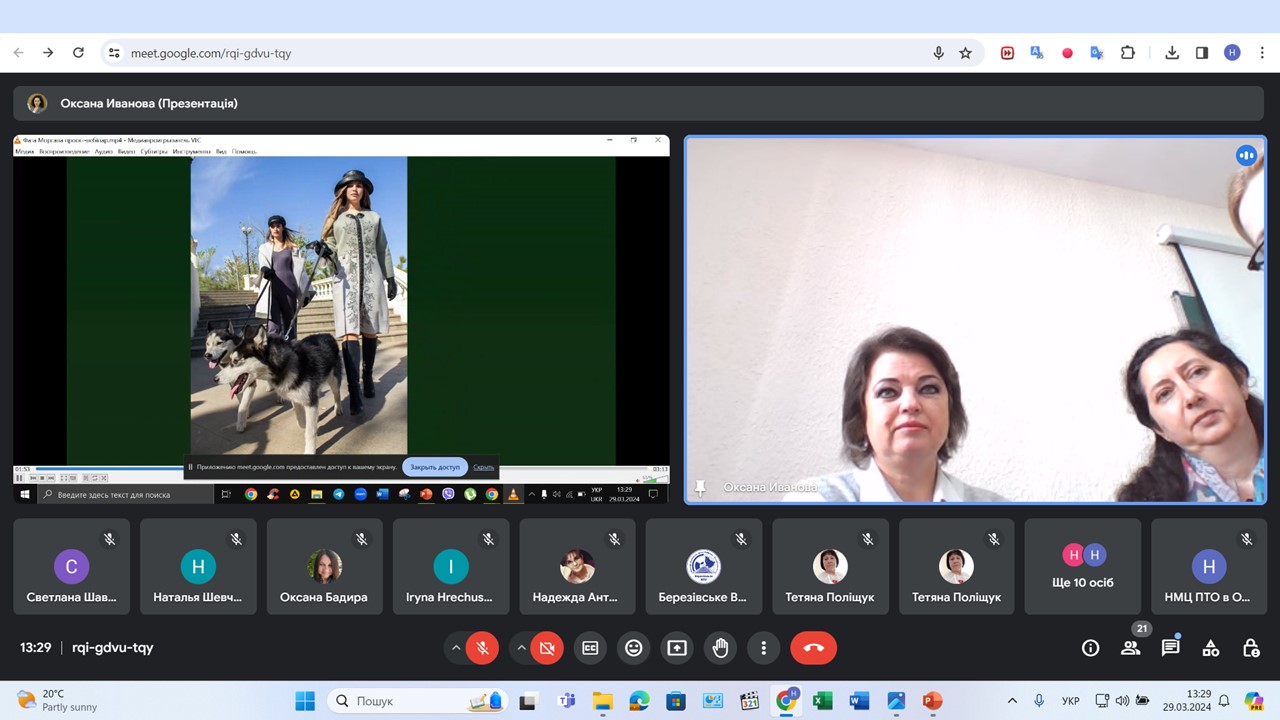Toggle closed captions on
The width and height of the screenshot is (1280, 720).
tap(590, 648)
